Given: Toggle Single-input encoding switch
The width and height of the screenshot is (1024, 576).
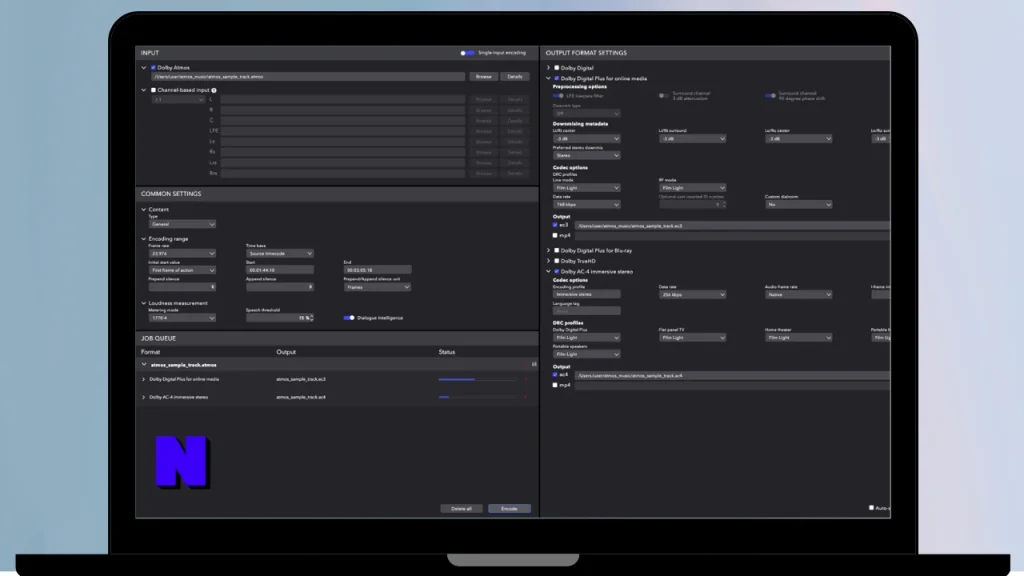Looking at the screenshot, I should tap(468, 53).
